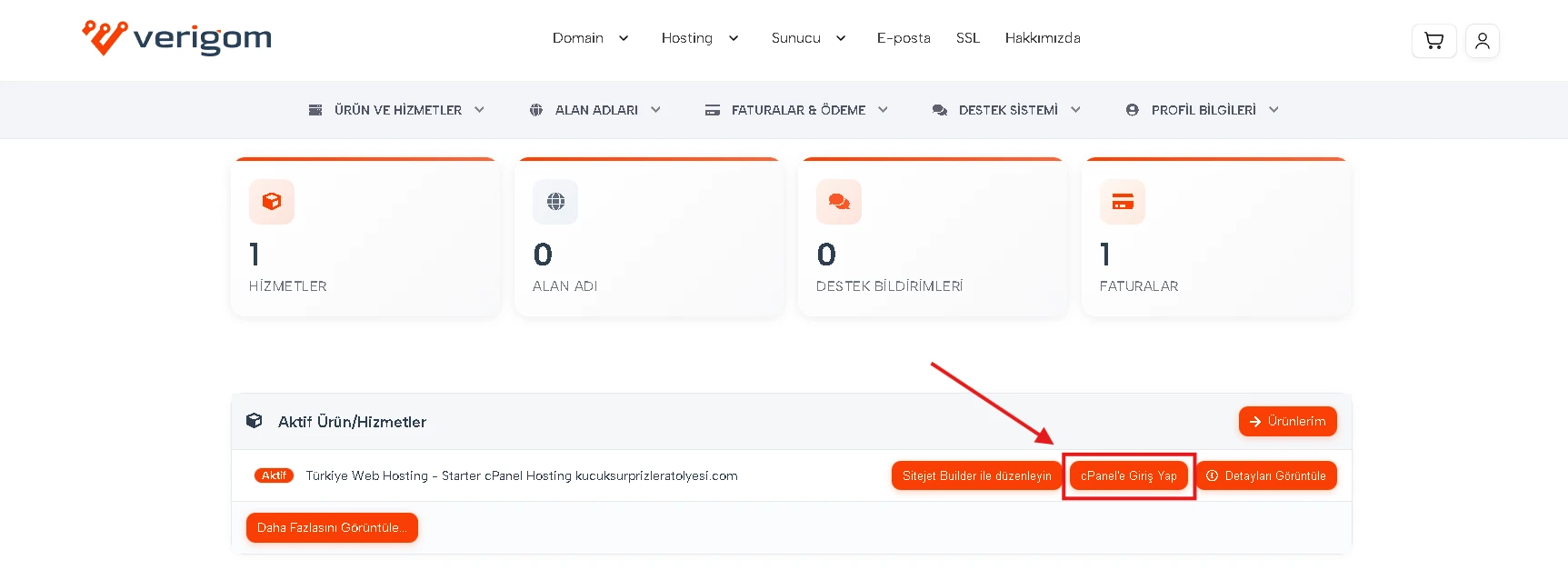
Task: Select the Türkiye Web Hosting service row text
Action: point(521,475)
